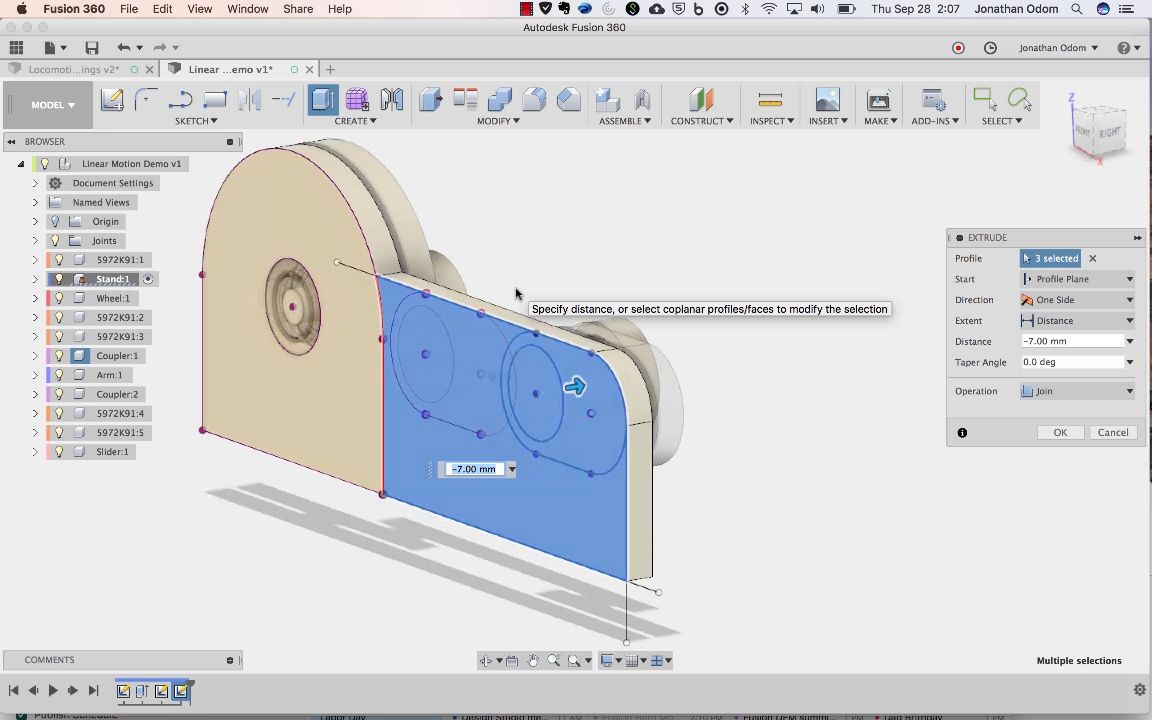
Task: Open the CONSTRUCT toolbar menu
Action: 702,120
